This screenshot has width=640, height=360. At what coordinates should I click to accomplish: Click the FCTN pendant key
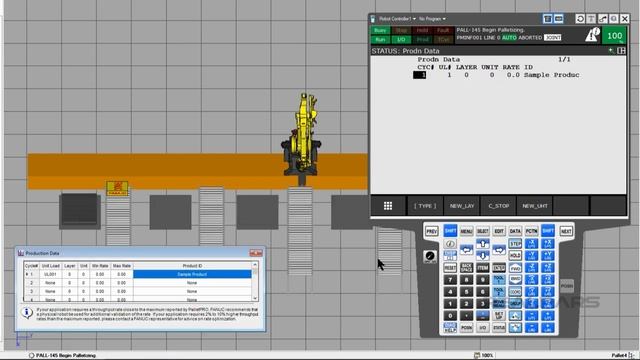(x=531, y=231)
